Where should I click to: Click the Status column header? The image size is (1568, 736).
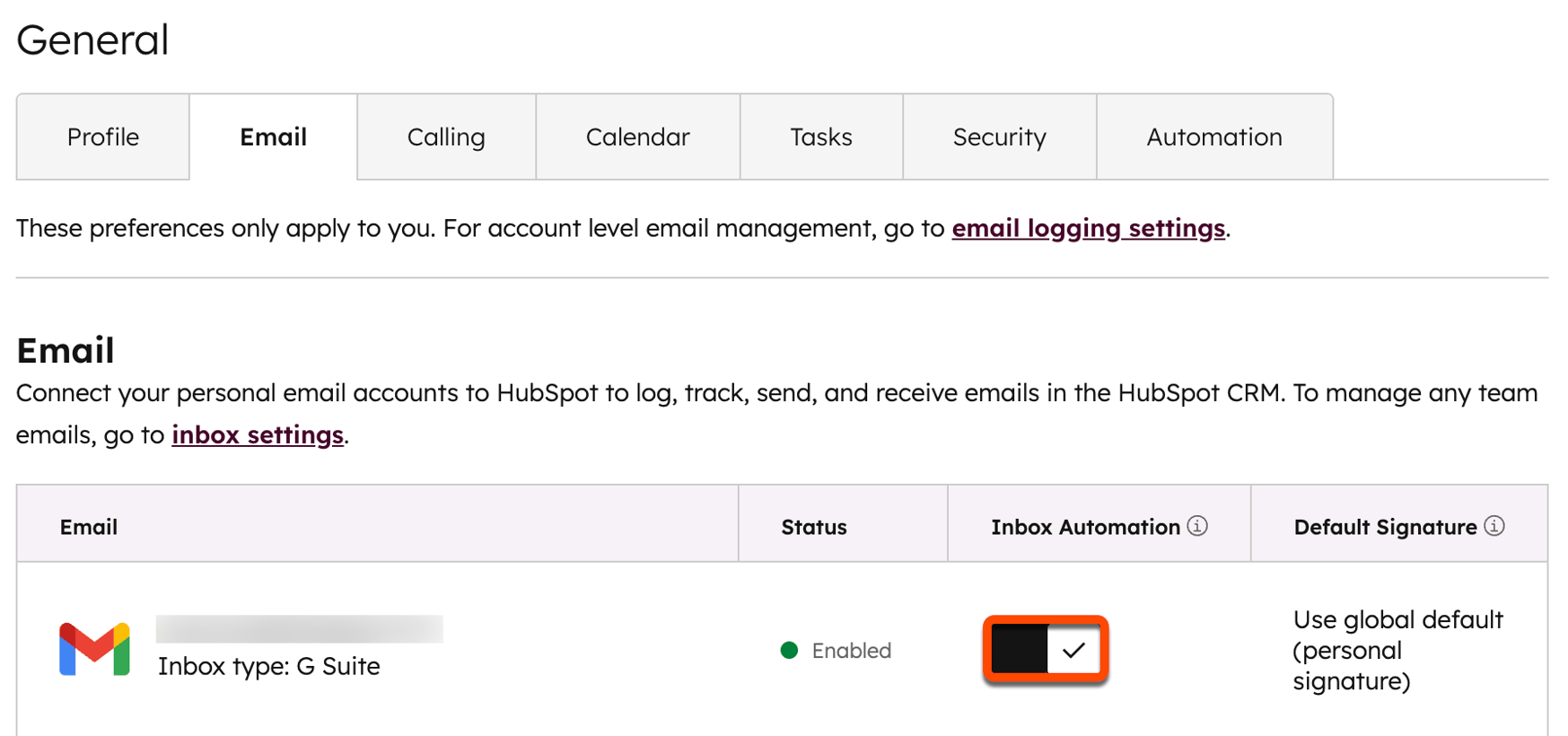tap(812, 527)
